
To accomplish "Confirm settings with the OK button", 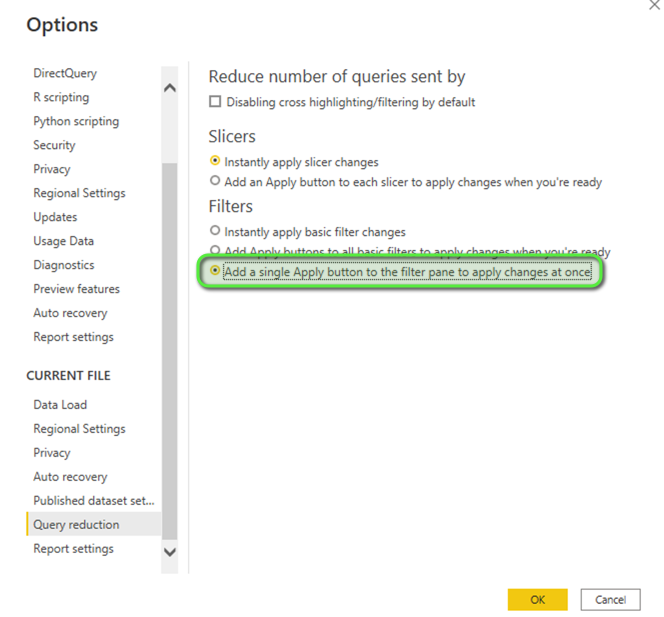I will [537, 599].
